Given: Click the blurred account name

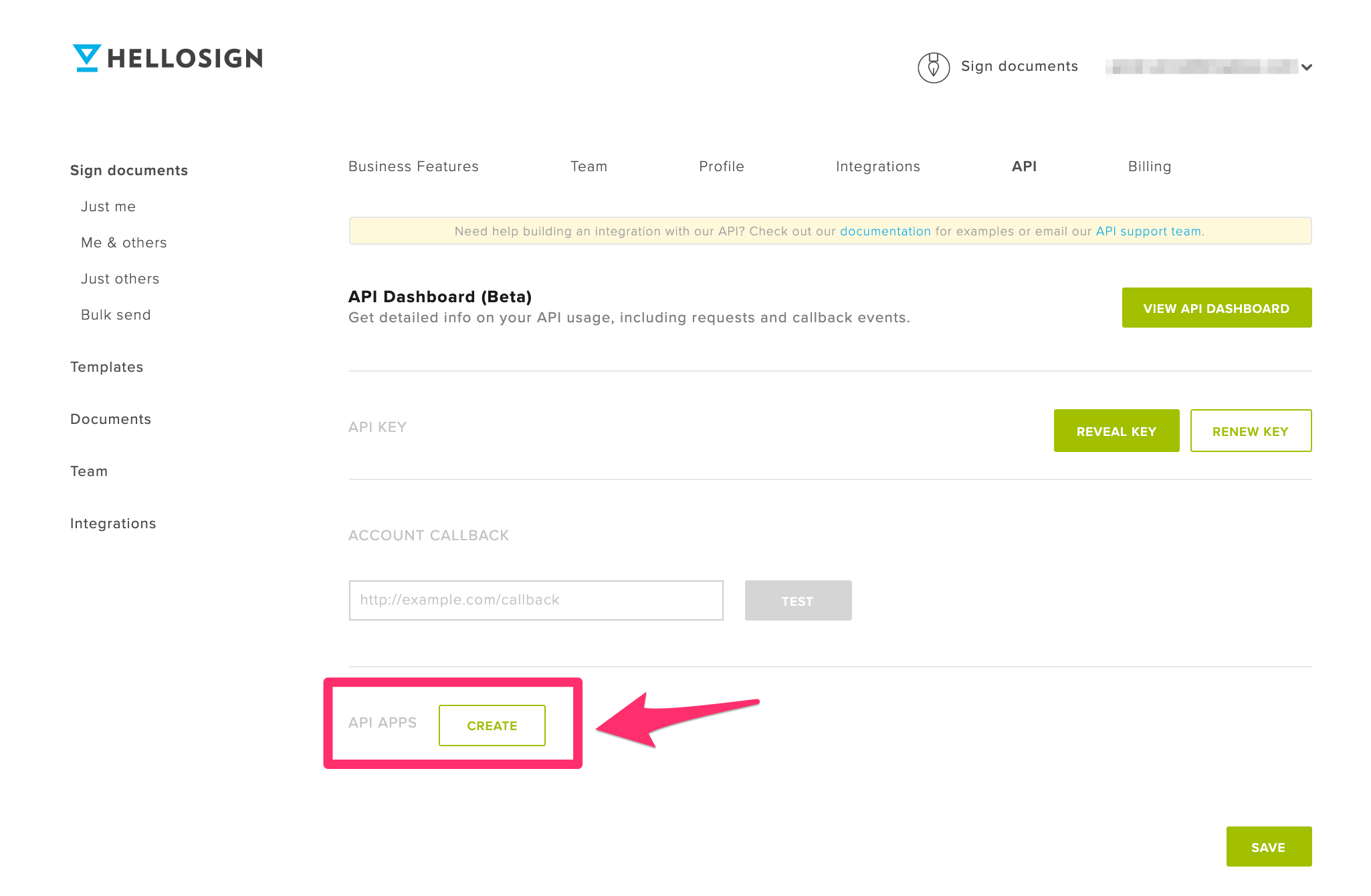Looking at the screenshot, I should (1201, 67).
